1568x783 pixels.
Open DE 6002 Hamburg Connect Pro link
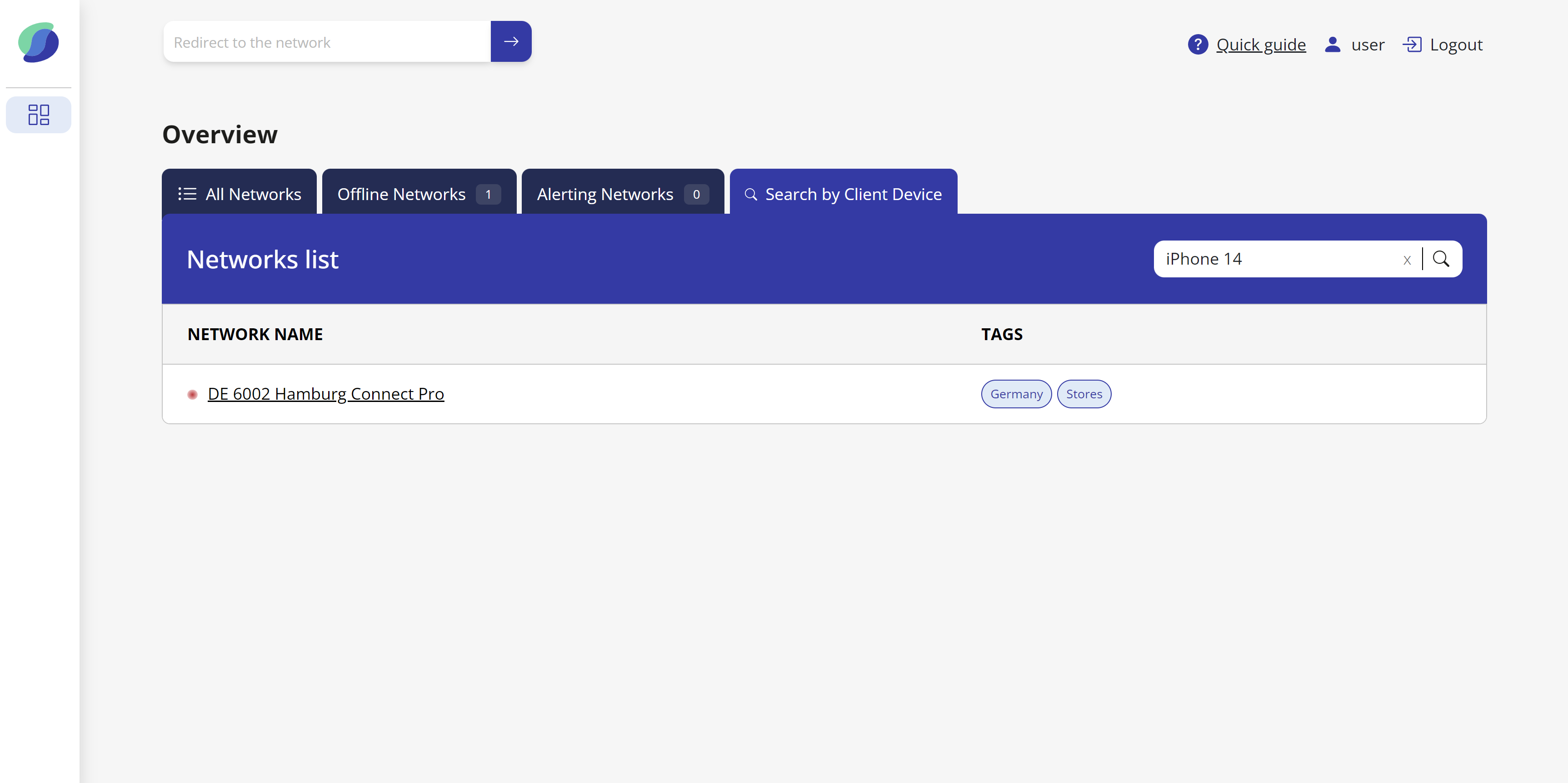point(326,394)
